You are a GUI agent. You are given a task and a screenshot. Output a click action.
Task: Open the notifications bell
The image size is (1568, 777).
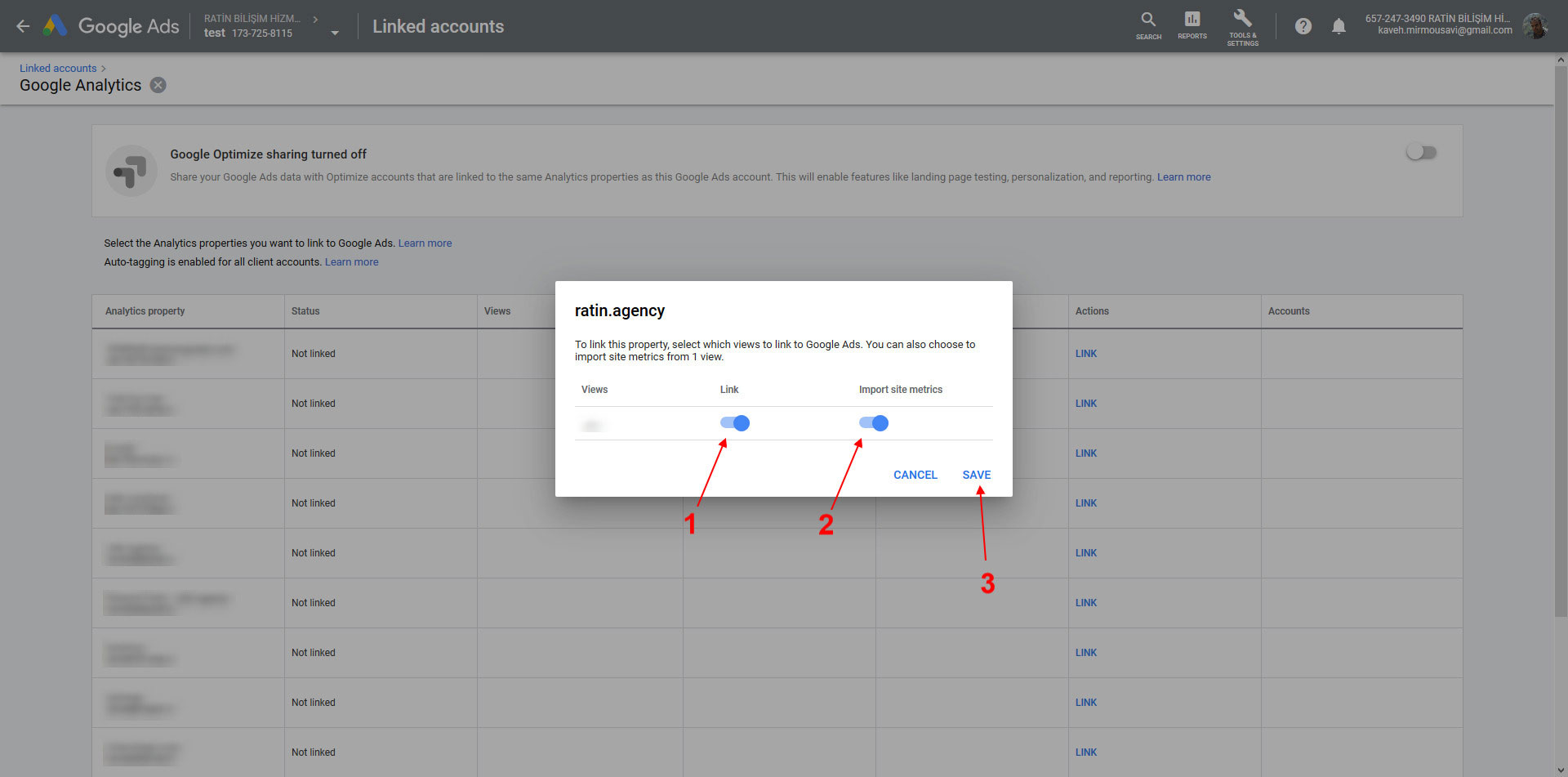tap(1339, 26)
